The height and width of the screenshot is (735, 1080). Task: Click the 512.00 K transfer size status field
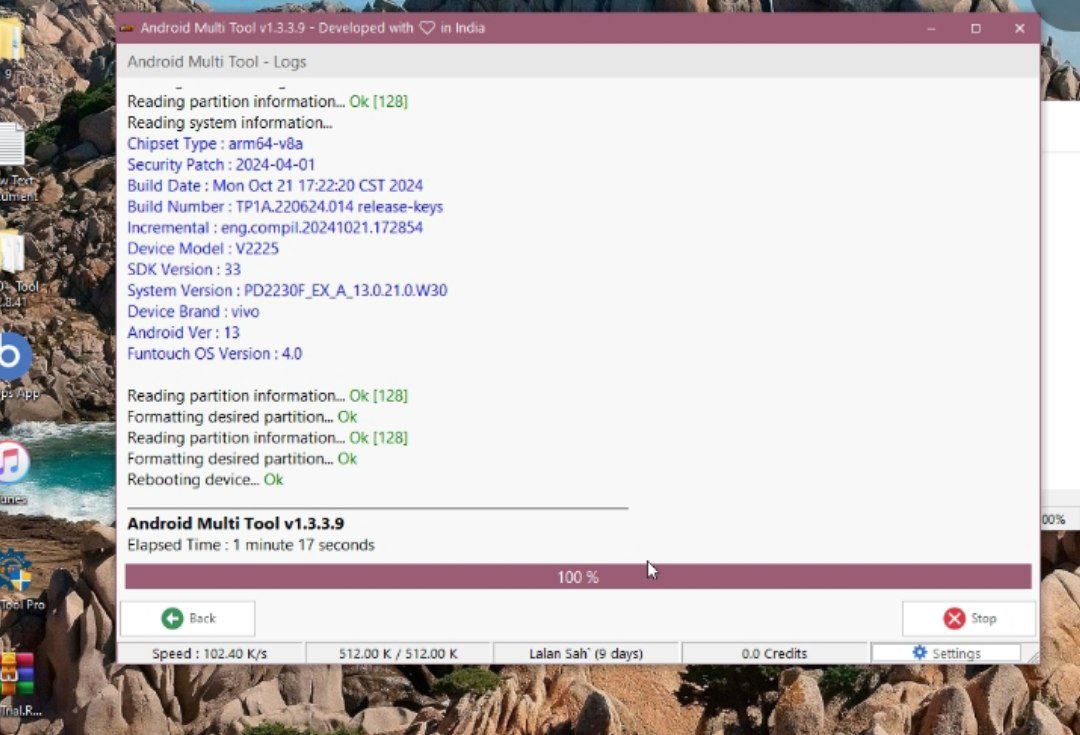click(x=398, y=654)
